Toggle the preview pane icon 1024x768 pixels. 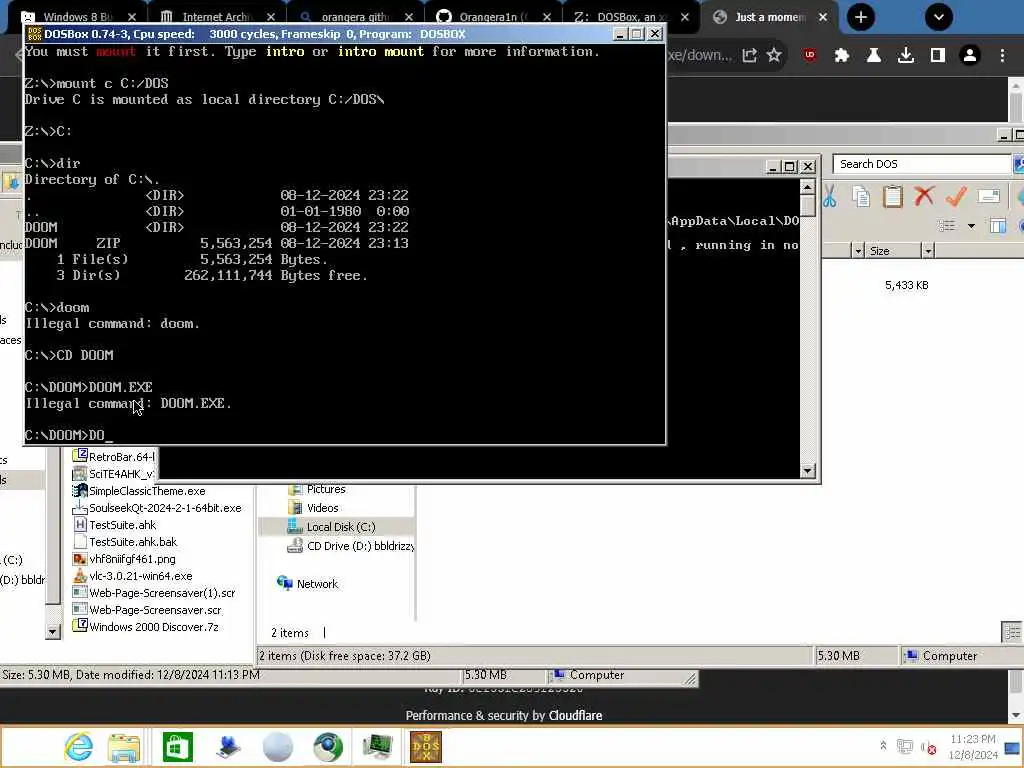(x=998, y=226)
